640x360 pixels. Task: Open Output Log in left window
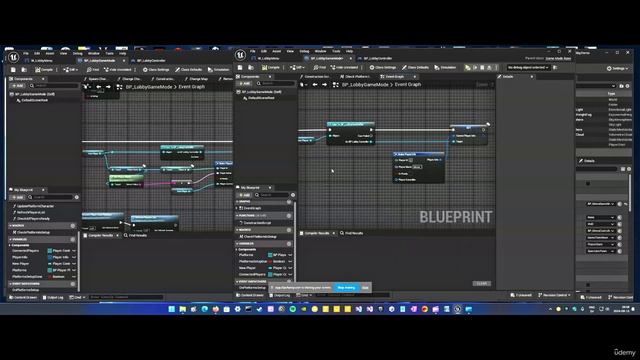tap(53, 298)
